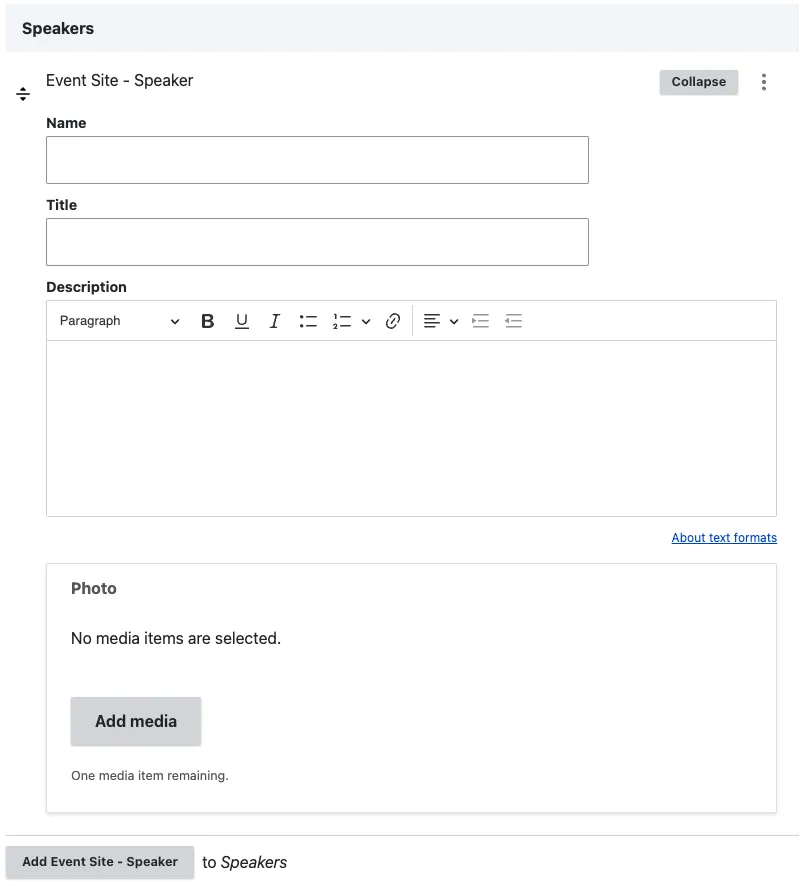Click the Add media button
This screenshot has width=805, height=893.
[x=136, y=721]
